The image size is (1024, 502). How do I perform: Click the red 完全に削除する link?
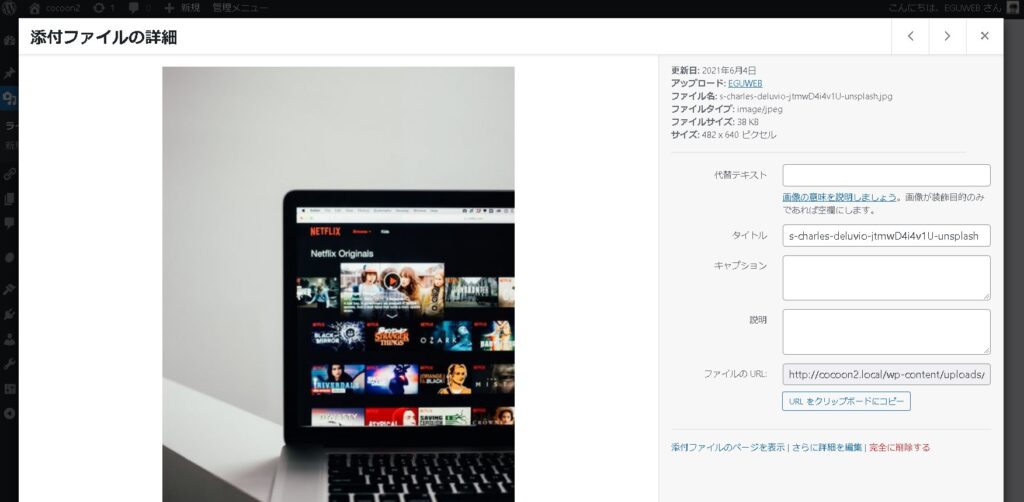pos(899,447)
